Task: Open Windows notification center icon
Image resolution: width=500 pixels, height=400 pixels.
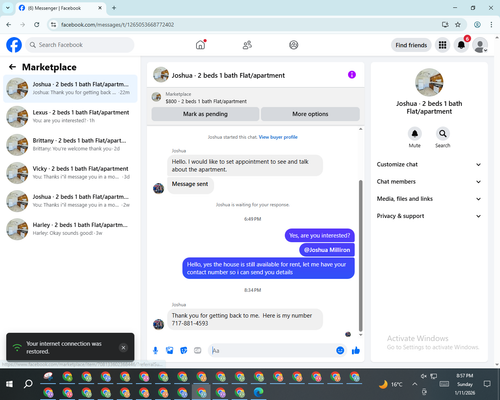Action: click(x=487, y=384)
